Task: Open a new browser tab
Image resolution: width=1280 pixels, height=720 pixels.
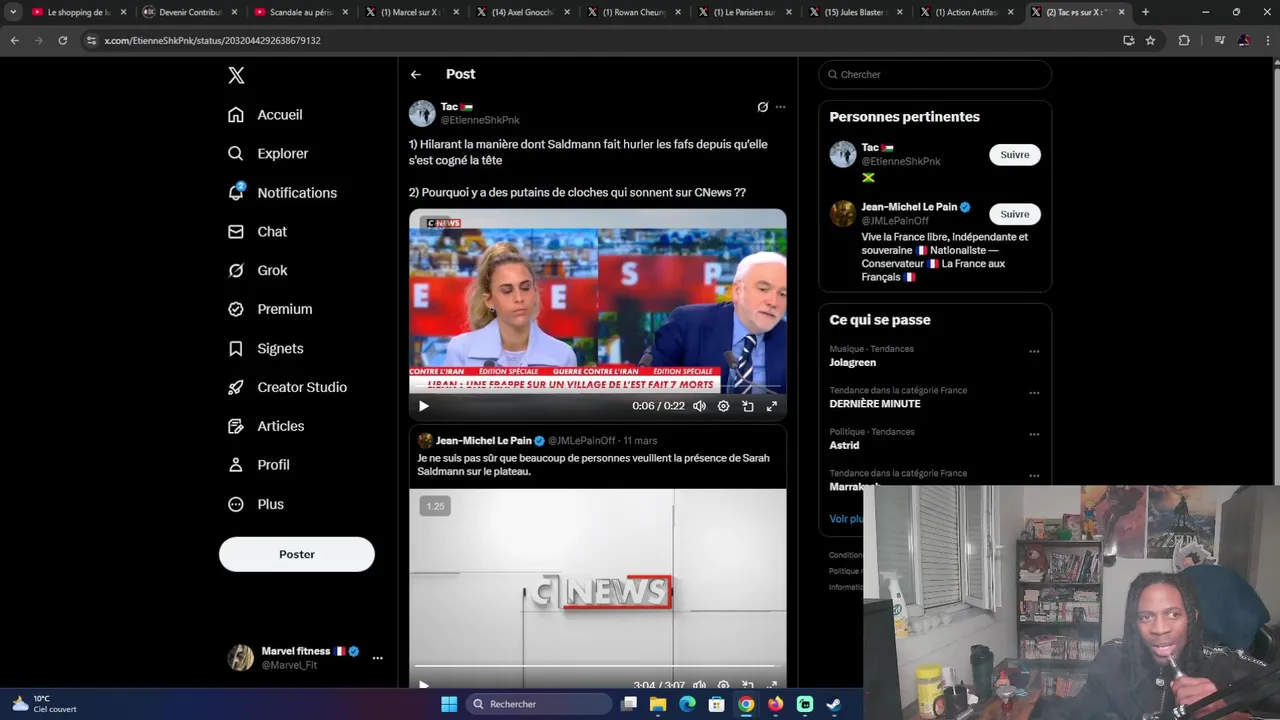Action: (x=1145, y=12)
